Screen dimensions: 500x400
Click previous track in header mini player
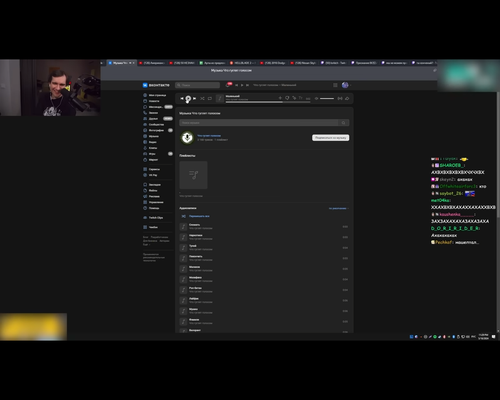(236, 85)
